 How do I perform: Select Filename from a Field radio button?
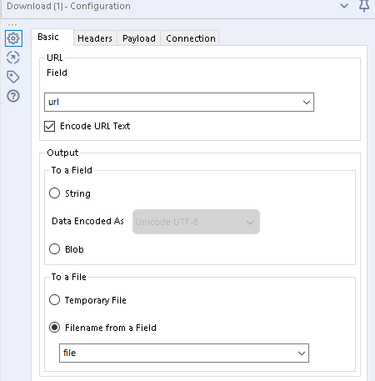pos(54,327)
